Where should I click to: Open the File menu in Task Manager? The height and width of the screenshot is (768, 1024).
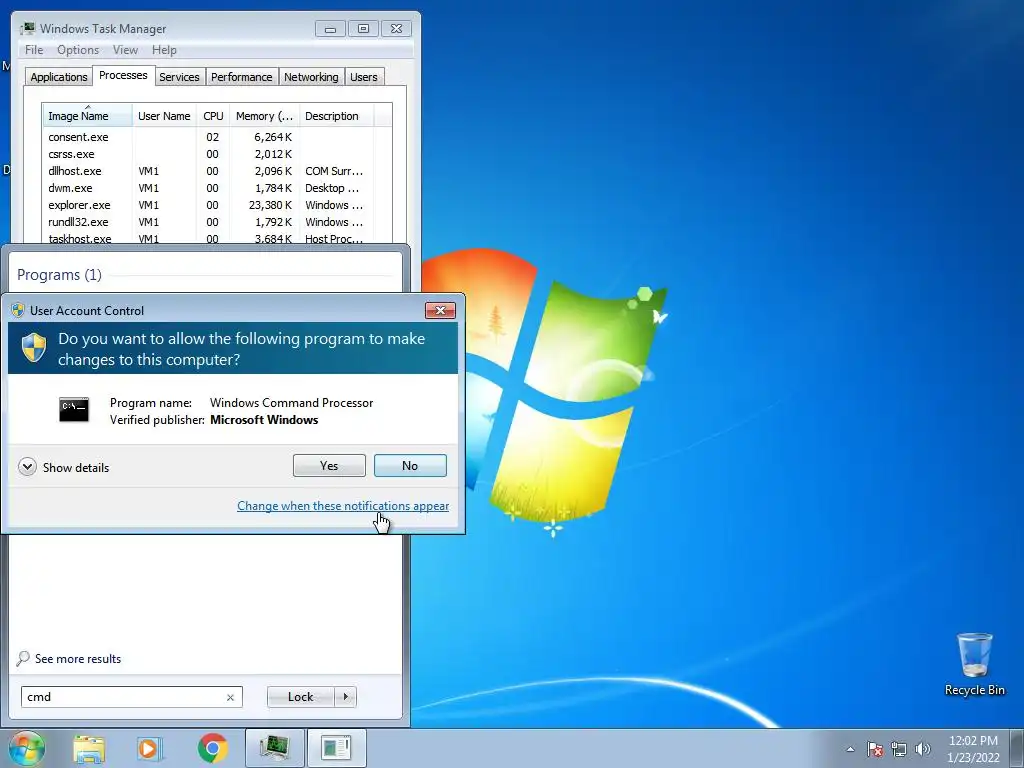point(34,50)
